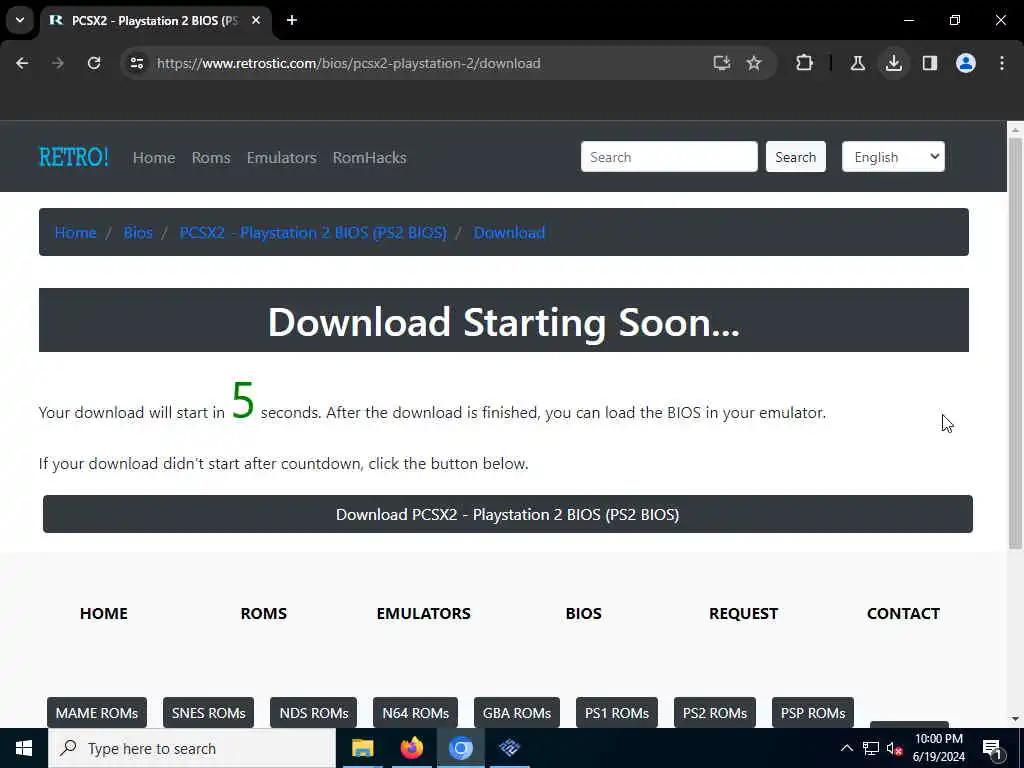Click the muted volume tray icon
The width and height of the screenshot is (1024, 768).
[x=895, y=748]
